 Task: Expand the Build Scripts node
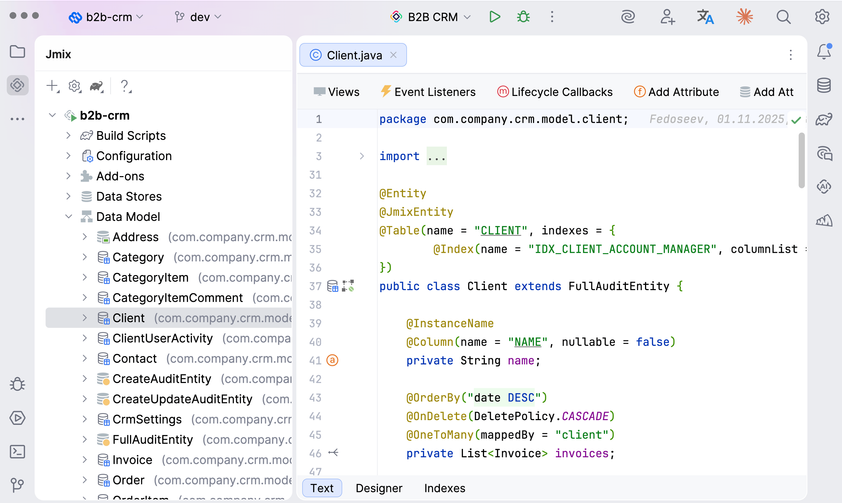tap(69, 136)
